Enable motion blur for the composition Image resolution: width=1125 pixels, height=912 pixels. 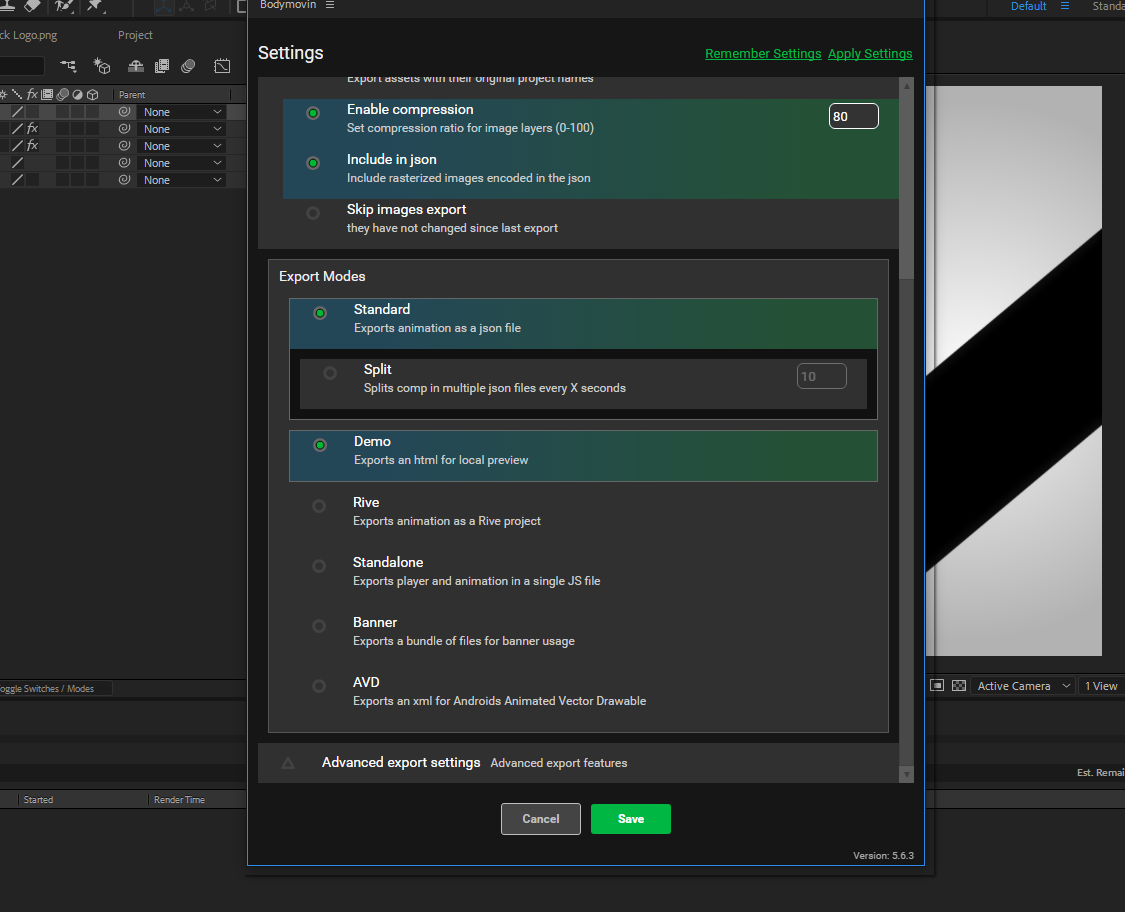point(188,66)
